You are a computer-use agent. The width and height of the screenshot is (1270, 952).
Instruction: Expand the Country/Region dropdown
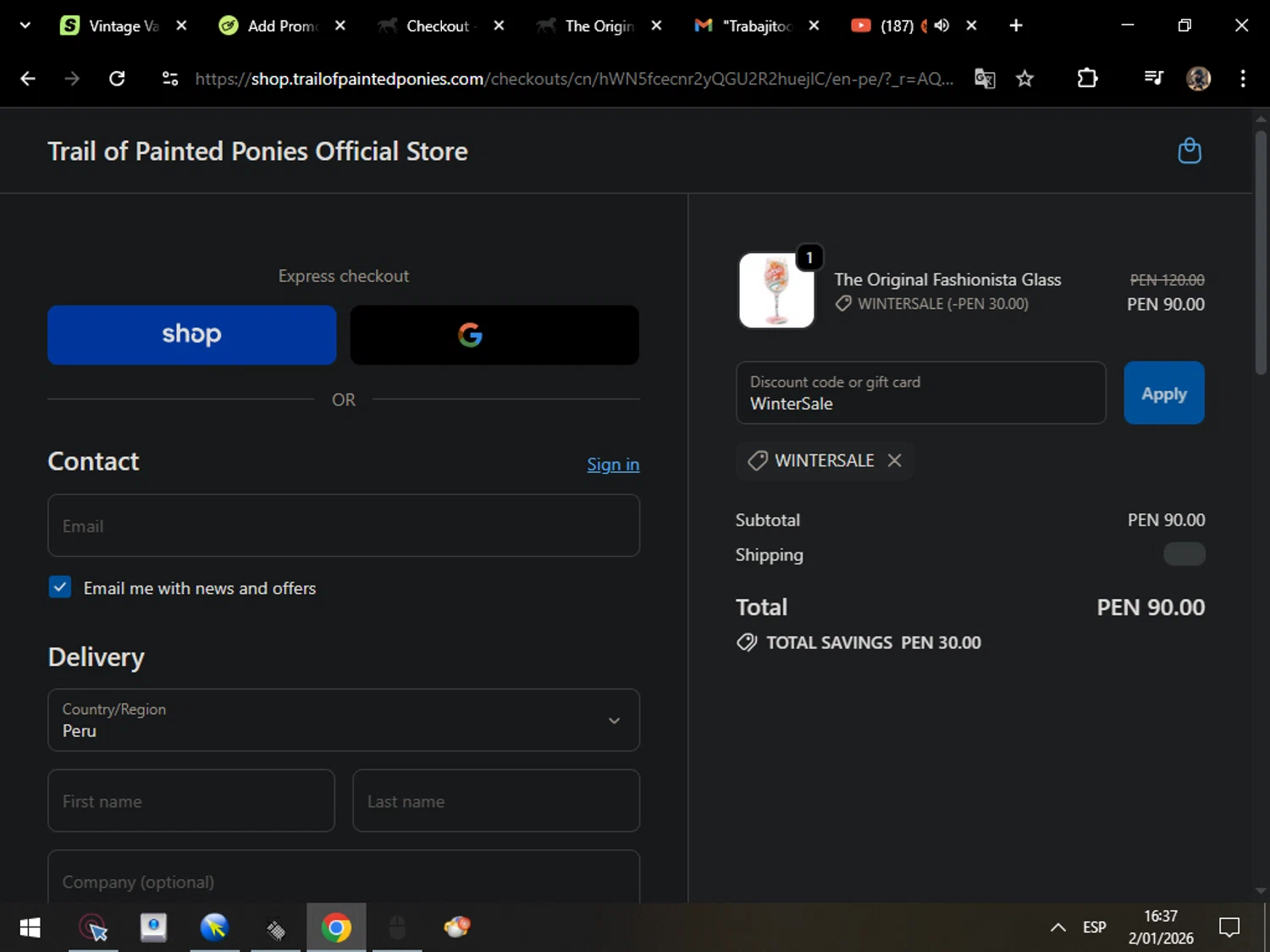[344, 720]
